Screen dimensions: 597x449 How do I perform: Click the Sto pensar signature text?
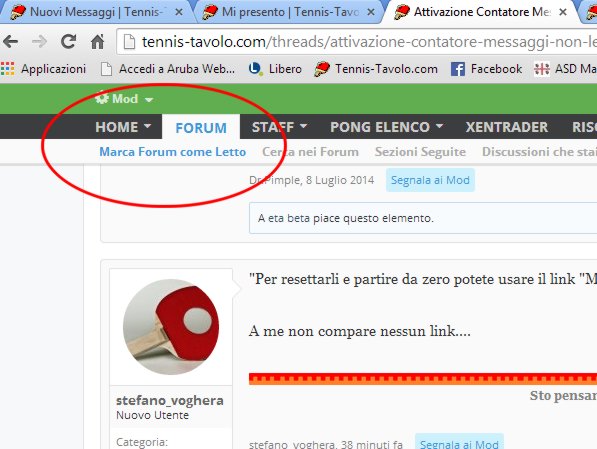(563, 396)
